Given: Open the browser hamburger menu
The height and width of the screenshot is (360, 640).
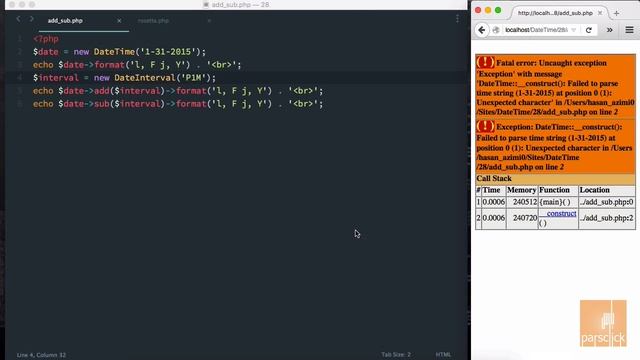Looking at the screenshot, I should [x=629, y=30].
